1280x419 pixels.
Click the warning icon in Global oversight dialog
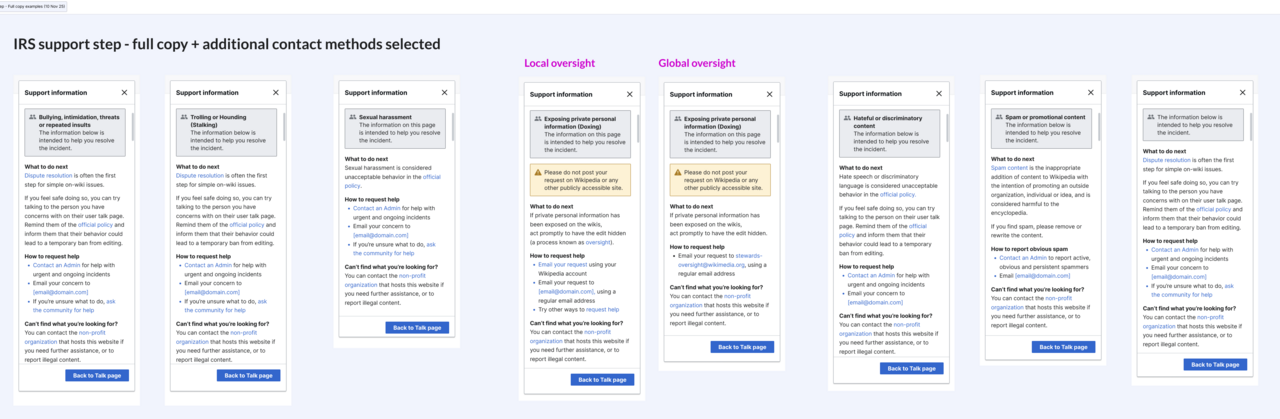tap(679, 172)
